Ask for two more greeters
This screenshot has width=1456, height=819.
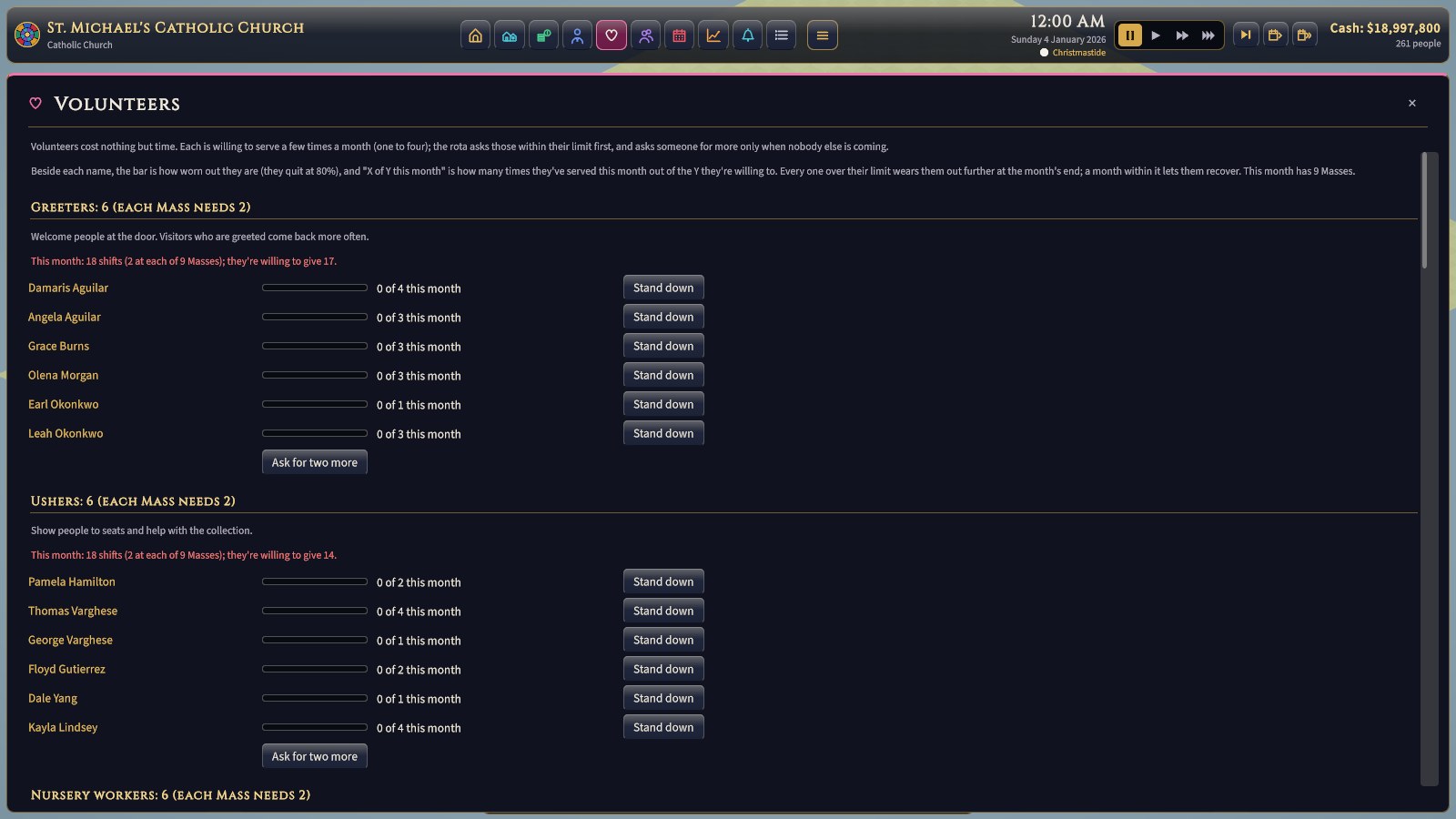tap(315, 462)
